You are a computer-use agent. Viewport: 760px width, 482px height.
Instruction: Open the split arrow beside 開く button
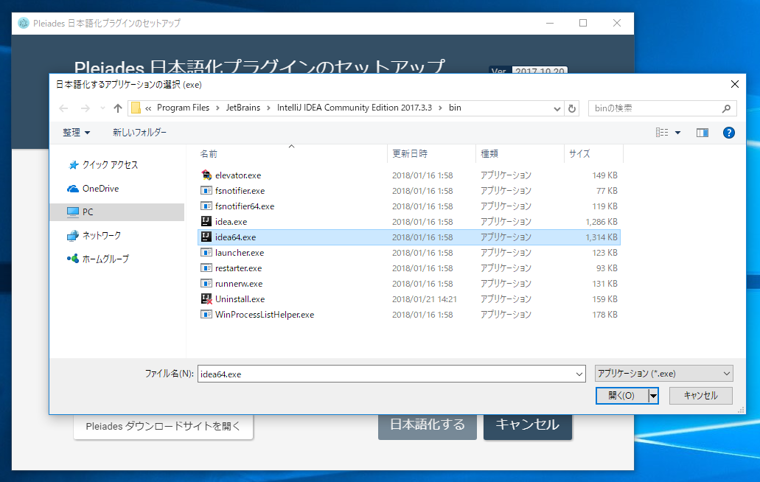pyautogui.click(x=653, y=396)
